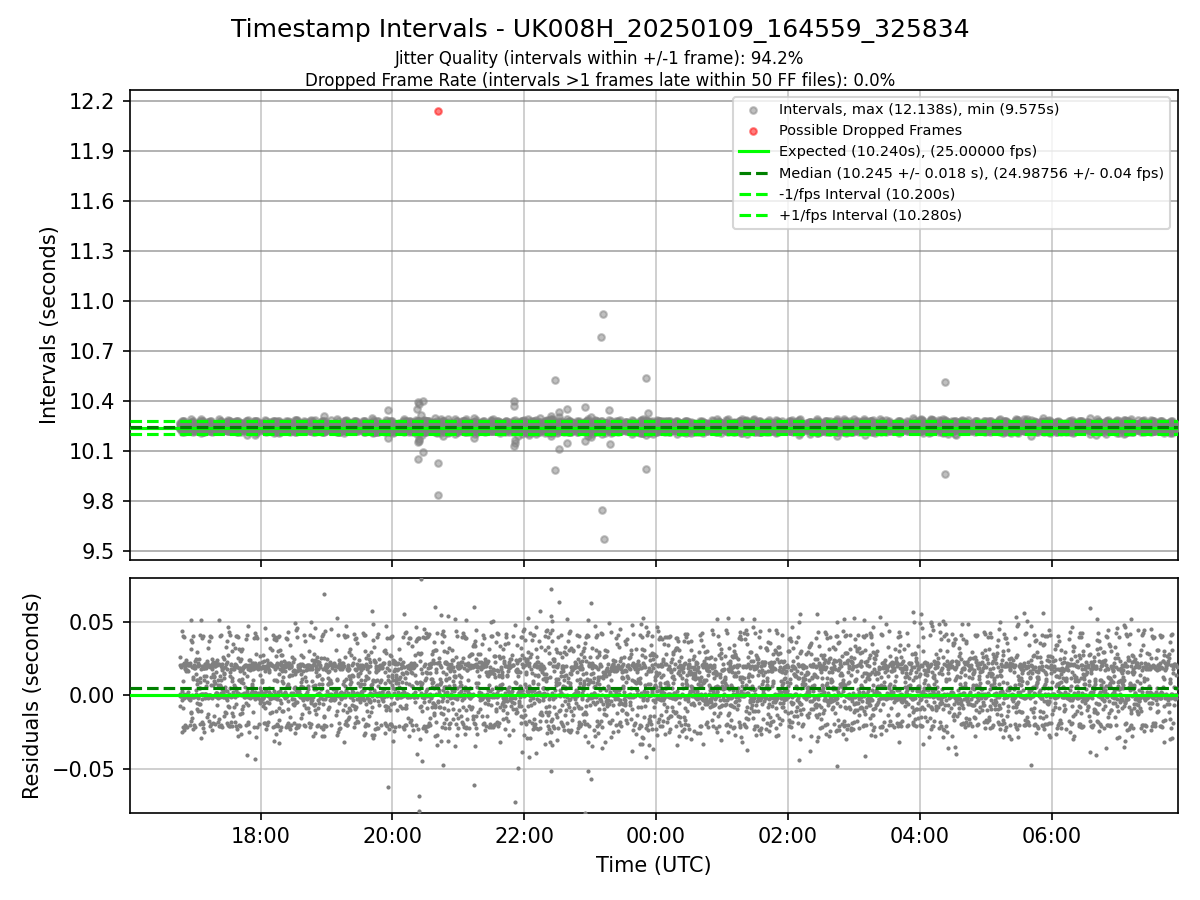This screenshot has width=1200, height=900.
Task: Click the '9.8' y-axis tick label
Action: coord(100,502)
